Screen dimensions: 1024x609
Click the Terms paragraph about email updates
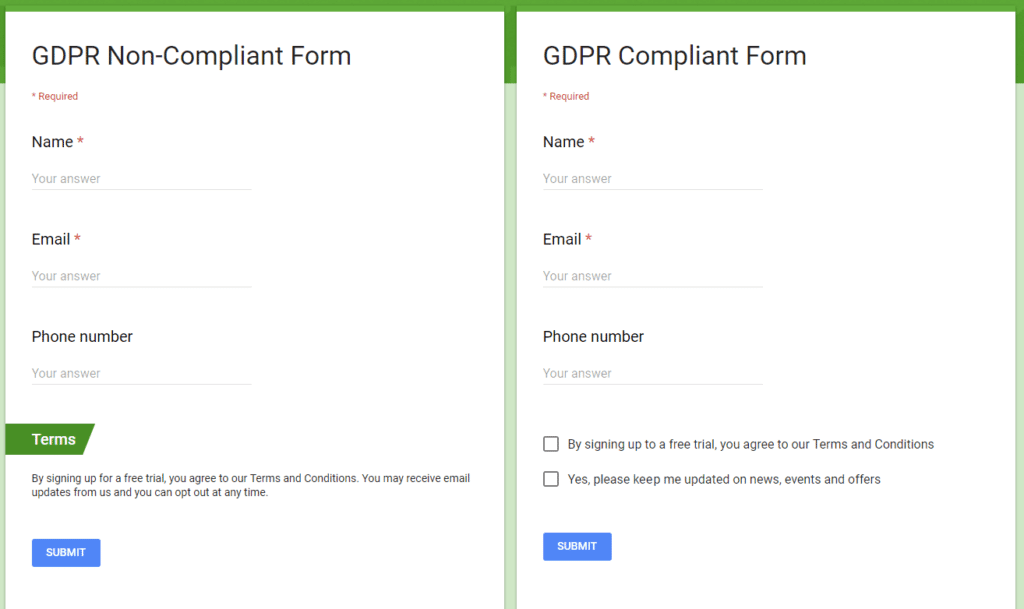251,486
